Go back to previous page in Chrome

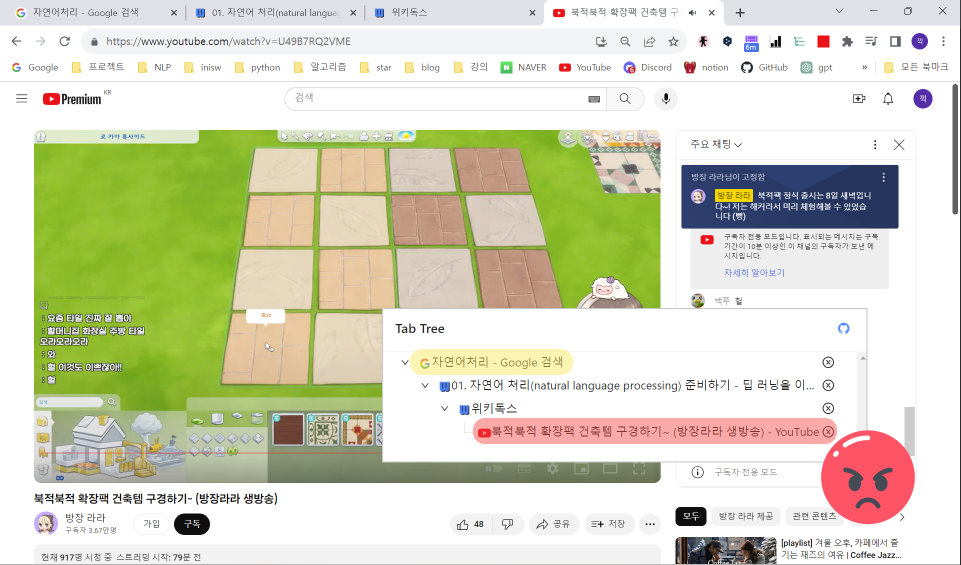tap(17, 41)
